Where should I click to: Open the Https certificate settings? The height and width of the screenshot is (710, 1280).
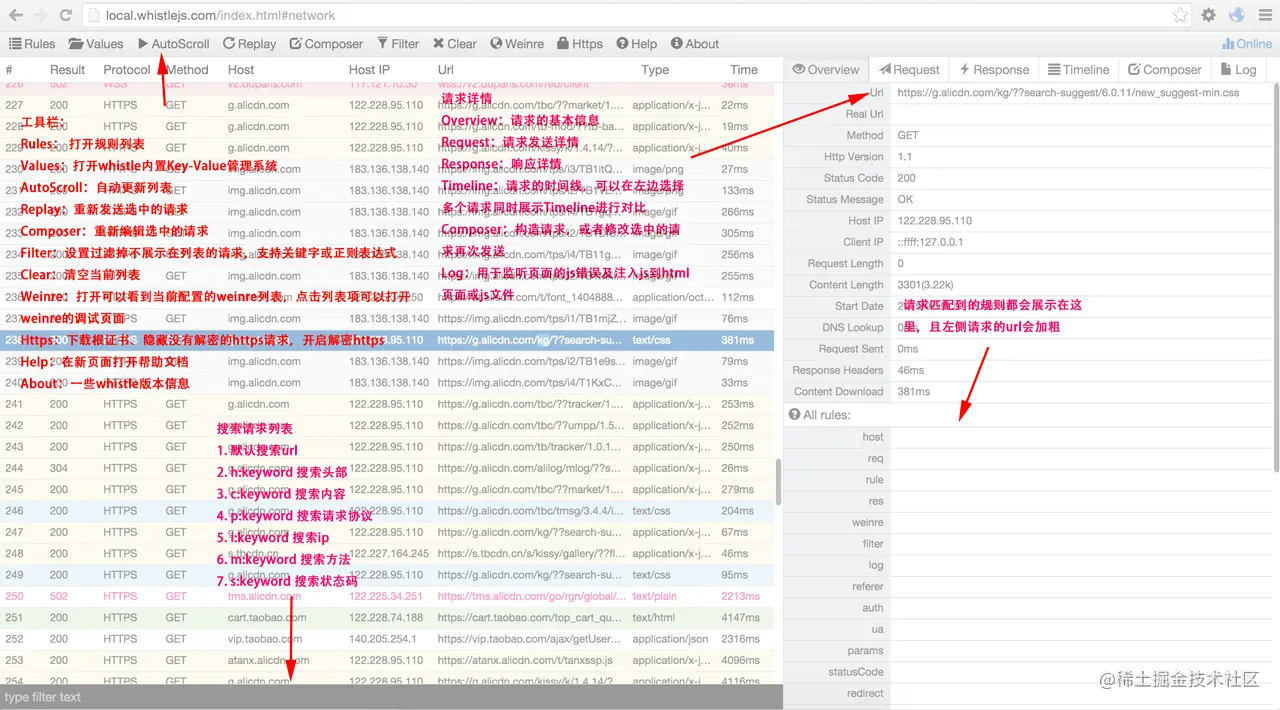coord(580,44)
